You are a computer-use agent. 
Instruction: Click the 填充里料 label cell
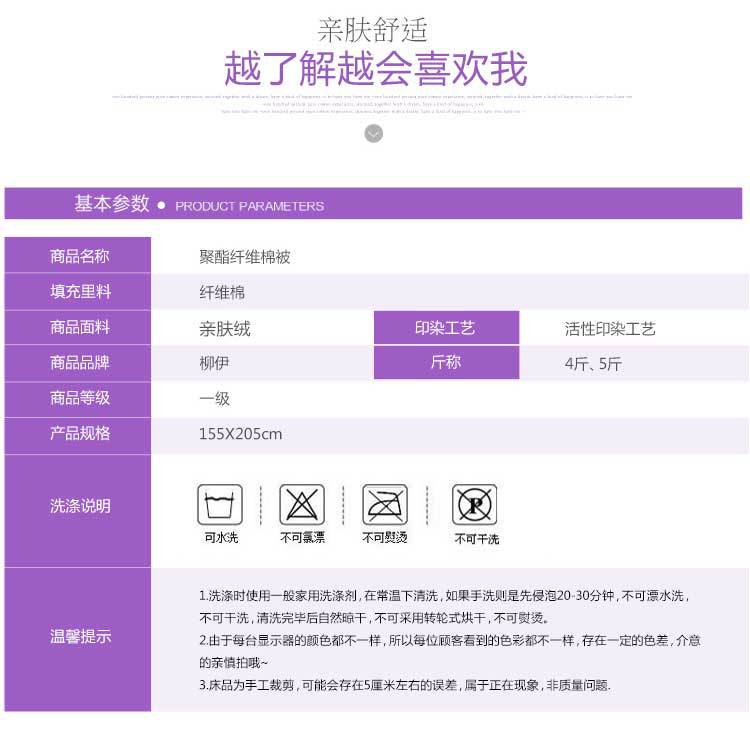point(78,291)
